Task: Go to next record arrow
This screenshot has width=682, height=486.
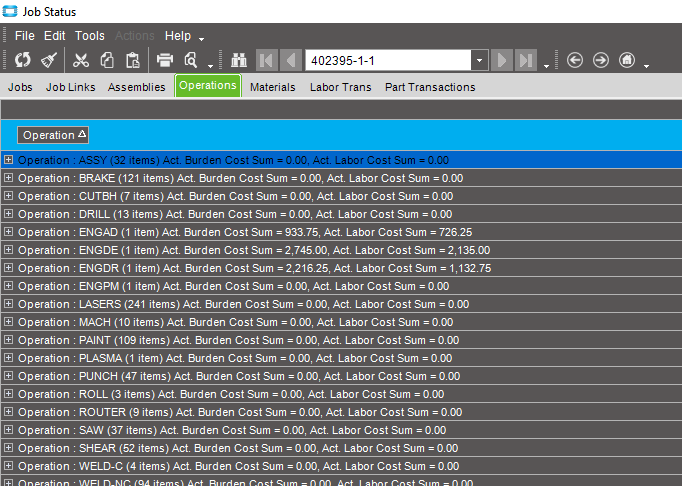Action: pos(501,60)
